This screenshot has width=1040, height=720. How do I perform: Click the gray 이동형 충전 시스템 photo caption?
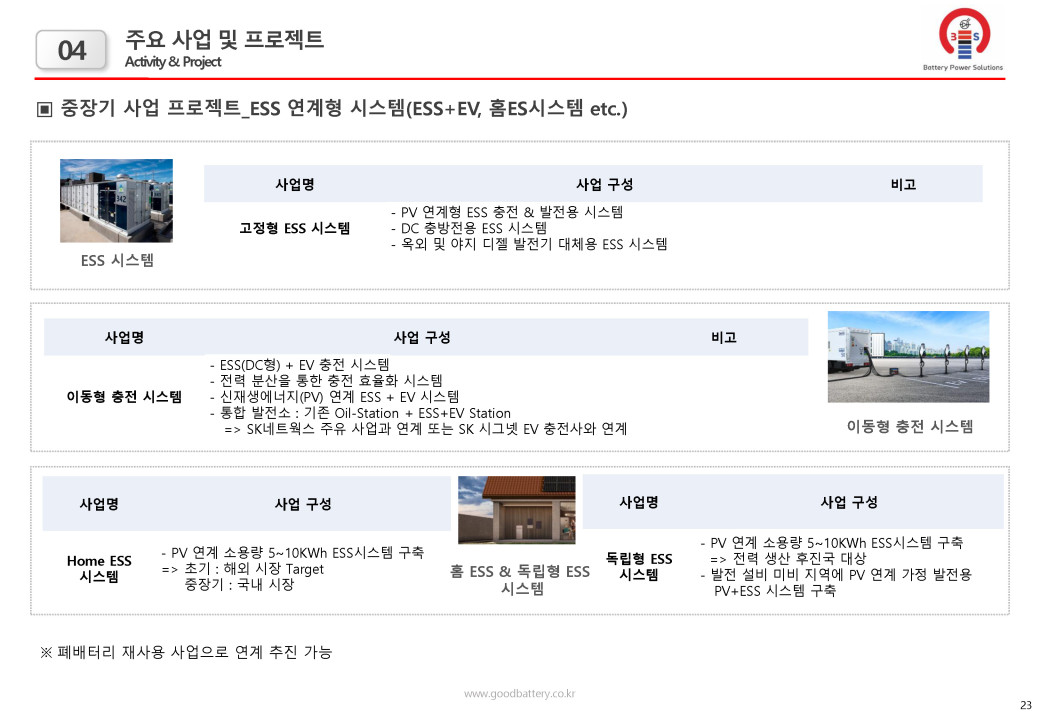[909, 427]
